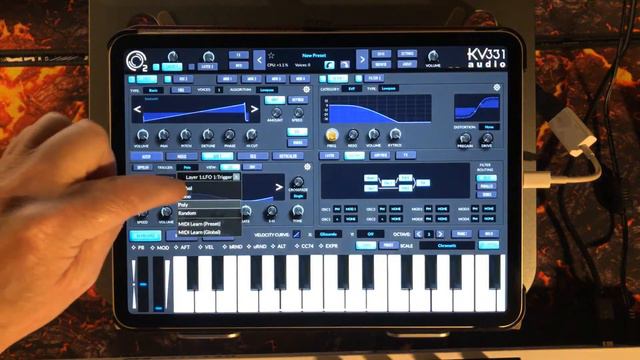The image size is (640, 360).
Task: Go to next preset with right arrow
Action: 362,60
